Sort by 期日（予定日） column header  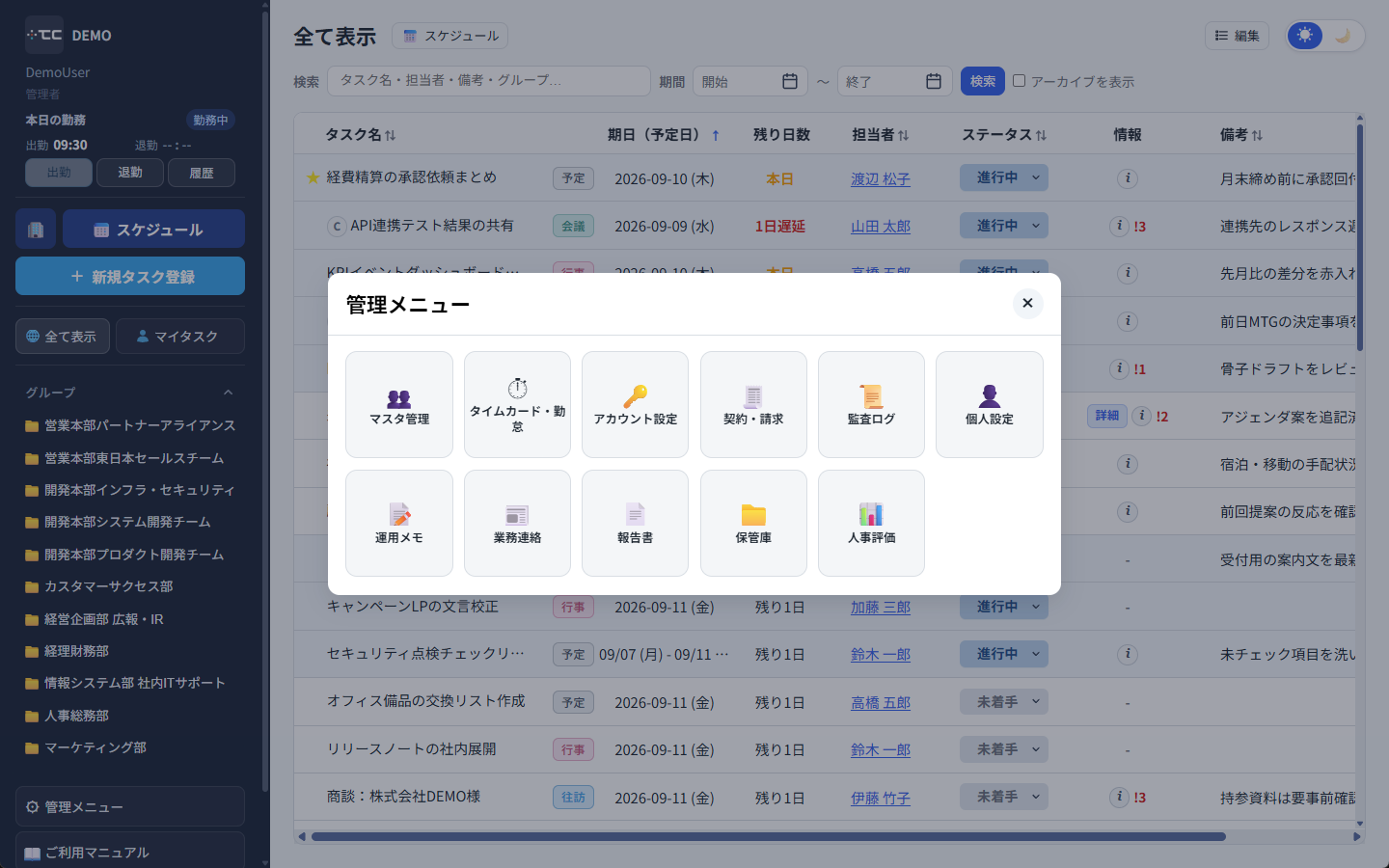[664, 135]
